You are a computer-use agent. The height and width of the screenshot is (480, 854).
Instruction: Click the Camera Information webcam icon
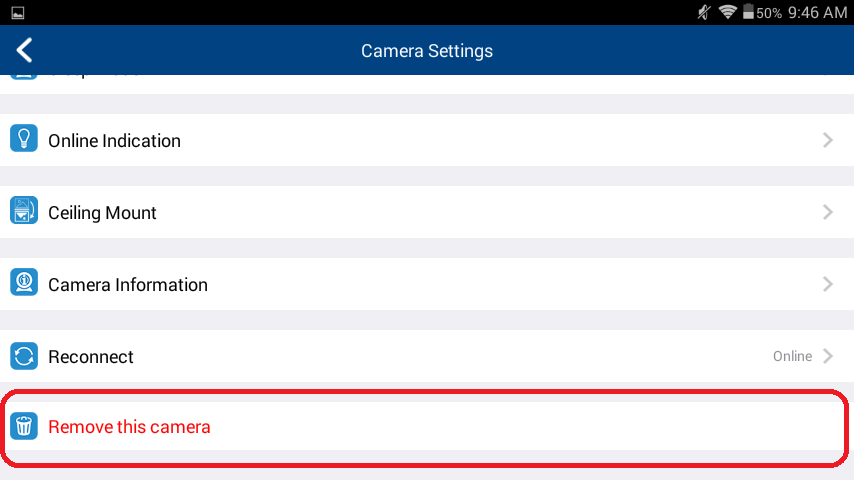click(x=24, y=282)
